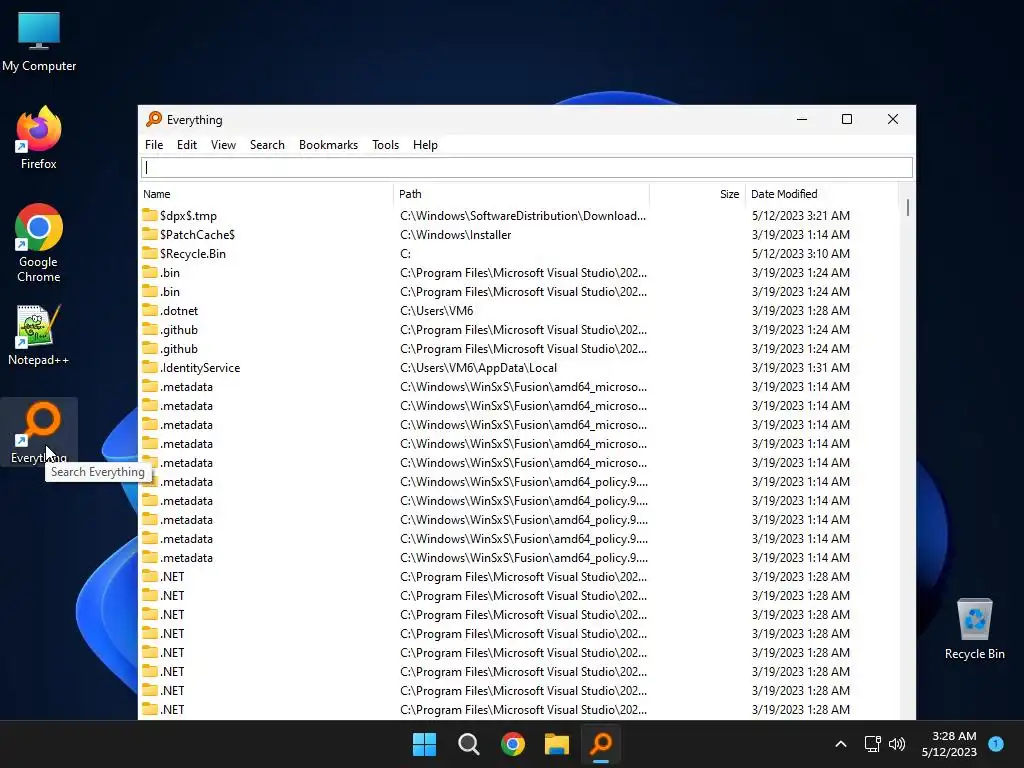Sort results by Size column header

pos(697,194)
